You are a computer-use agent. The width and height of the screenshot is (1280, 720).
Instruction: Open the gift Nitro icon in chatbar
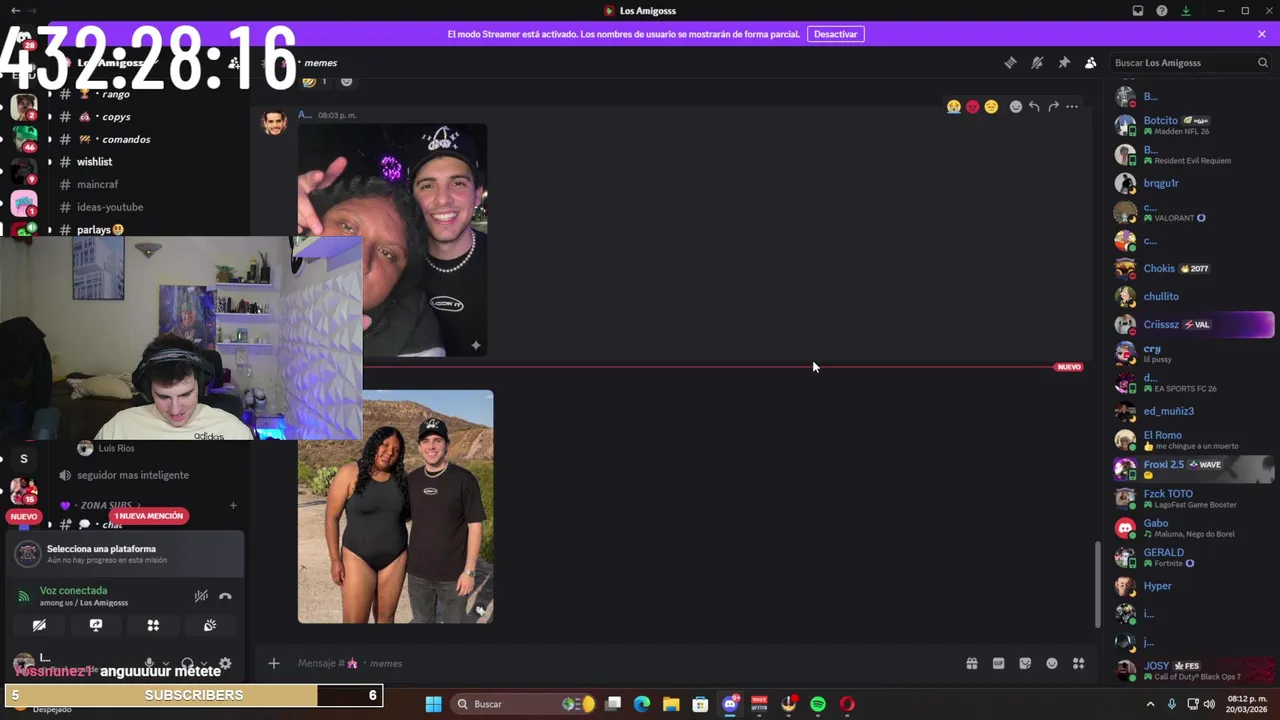click(971, 663)
